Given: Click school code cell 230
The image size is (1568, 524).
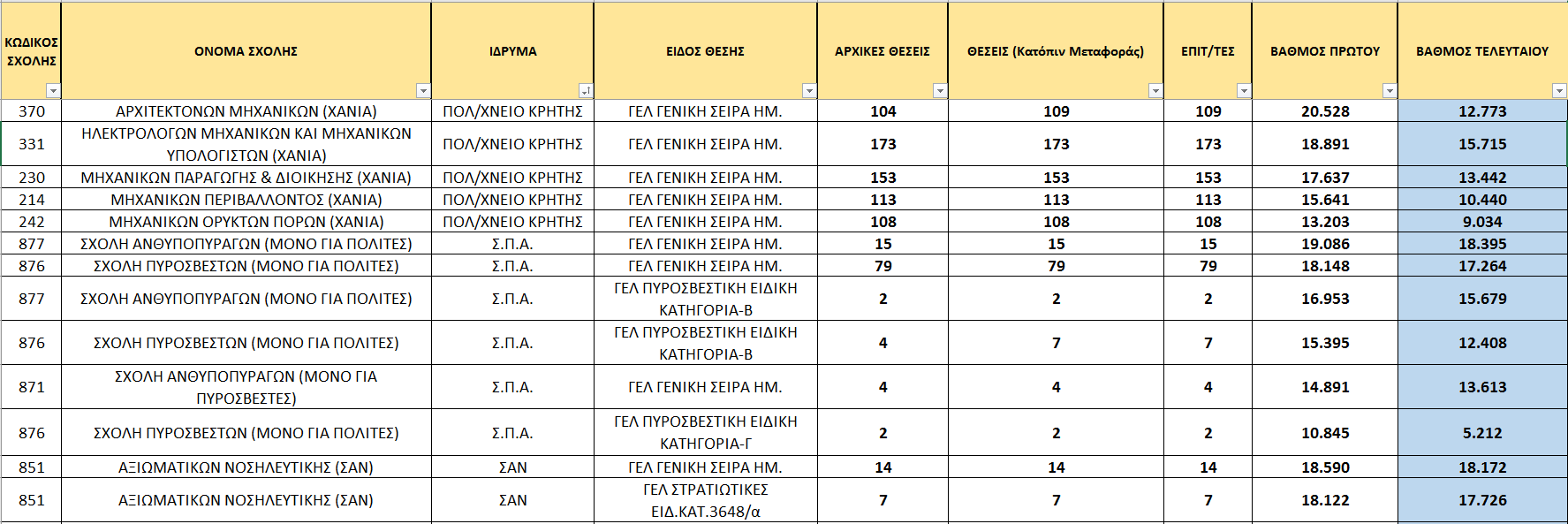Looking at the screenshot, I should coord(32,178).
